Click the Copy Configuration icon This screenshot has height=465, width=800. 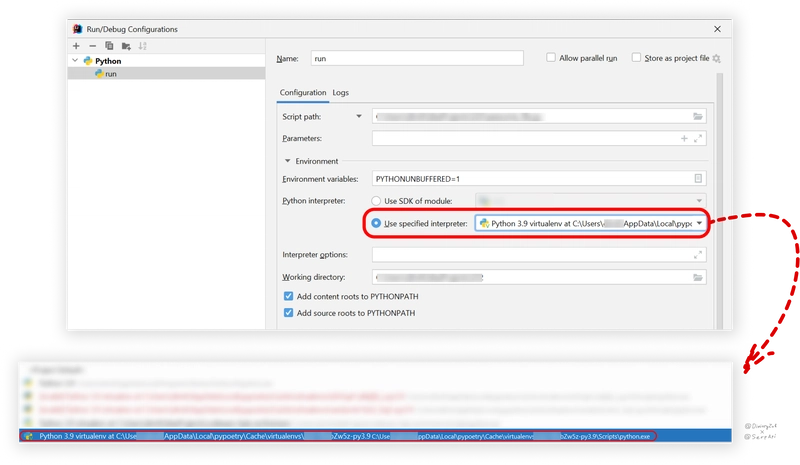tap(109, 46)
